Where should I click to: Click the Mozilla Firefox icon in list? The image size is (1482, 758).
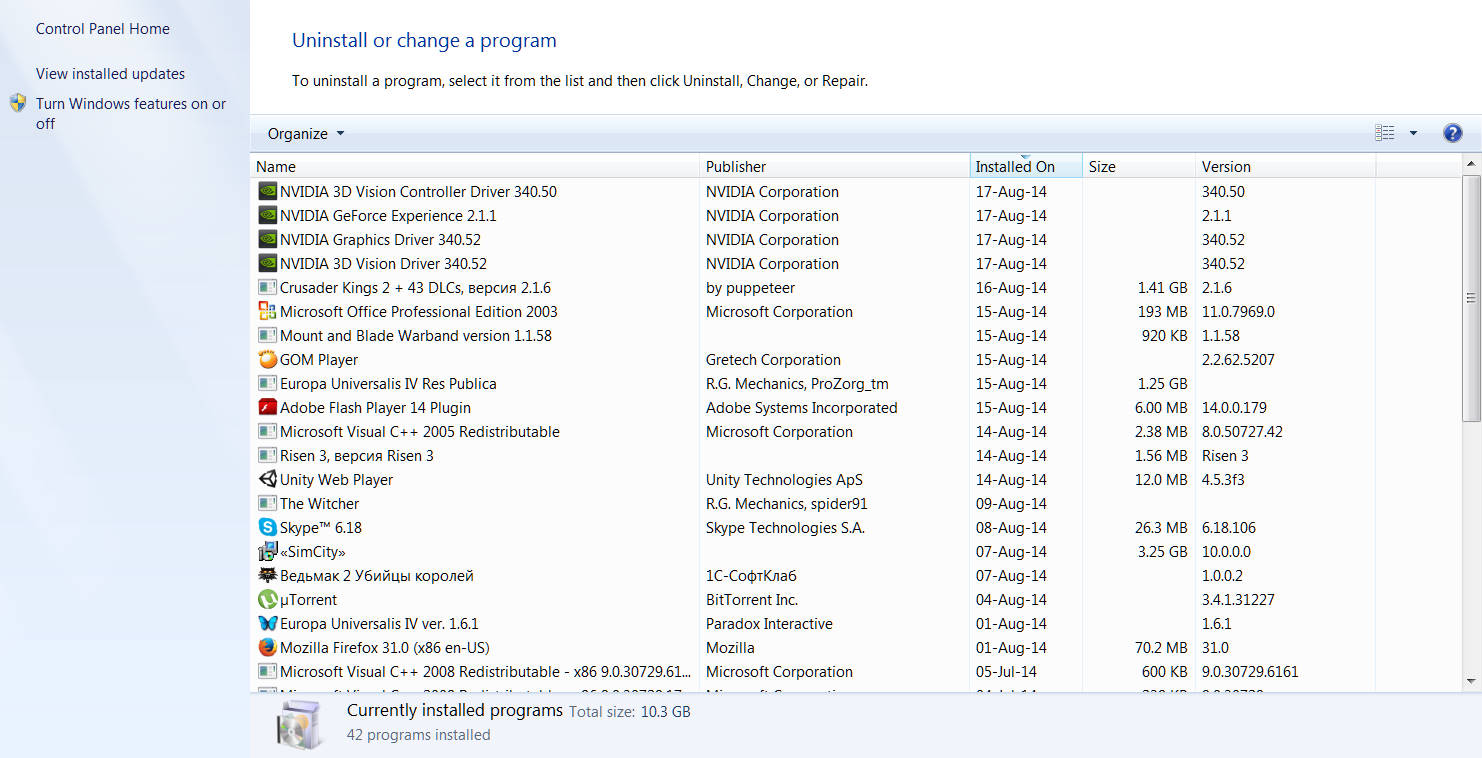click(267, 648)
